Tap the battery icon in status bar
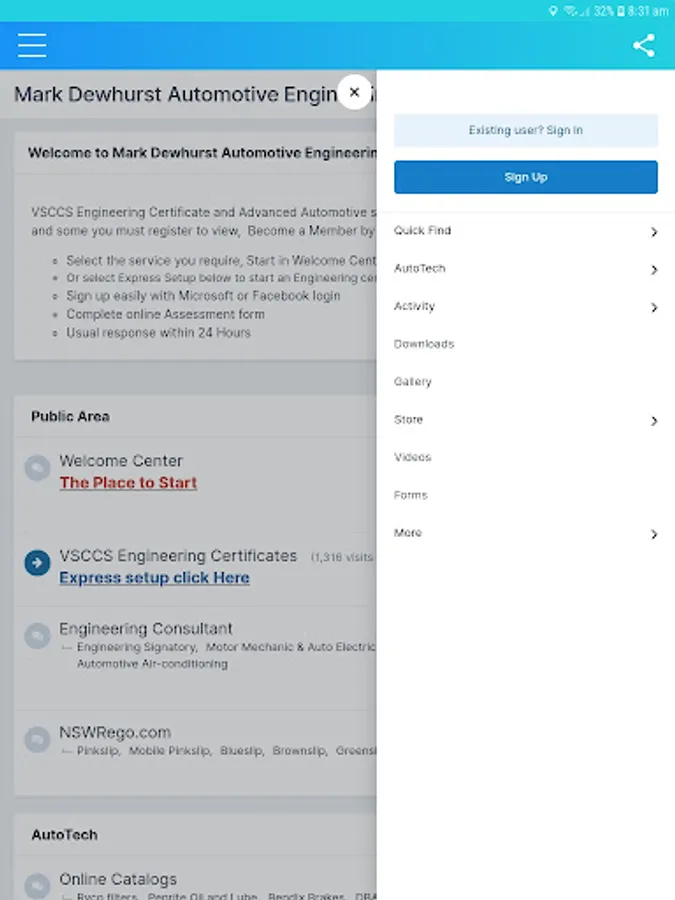Screen dimensions: 675x900 [620, 11]
